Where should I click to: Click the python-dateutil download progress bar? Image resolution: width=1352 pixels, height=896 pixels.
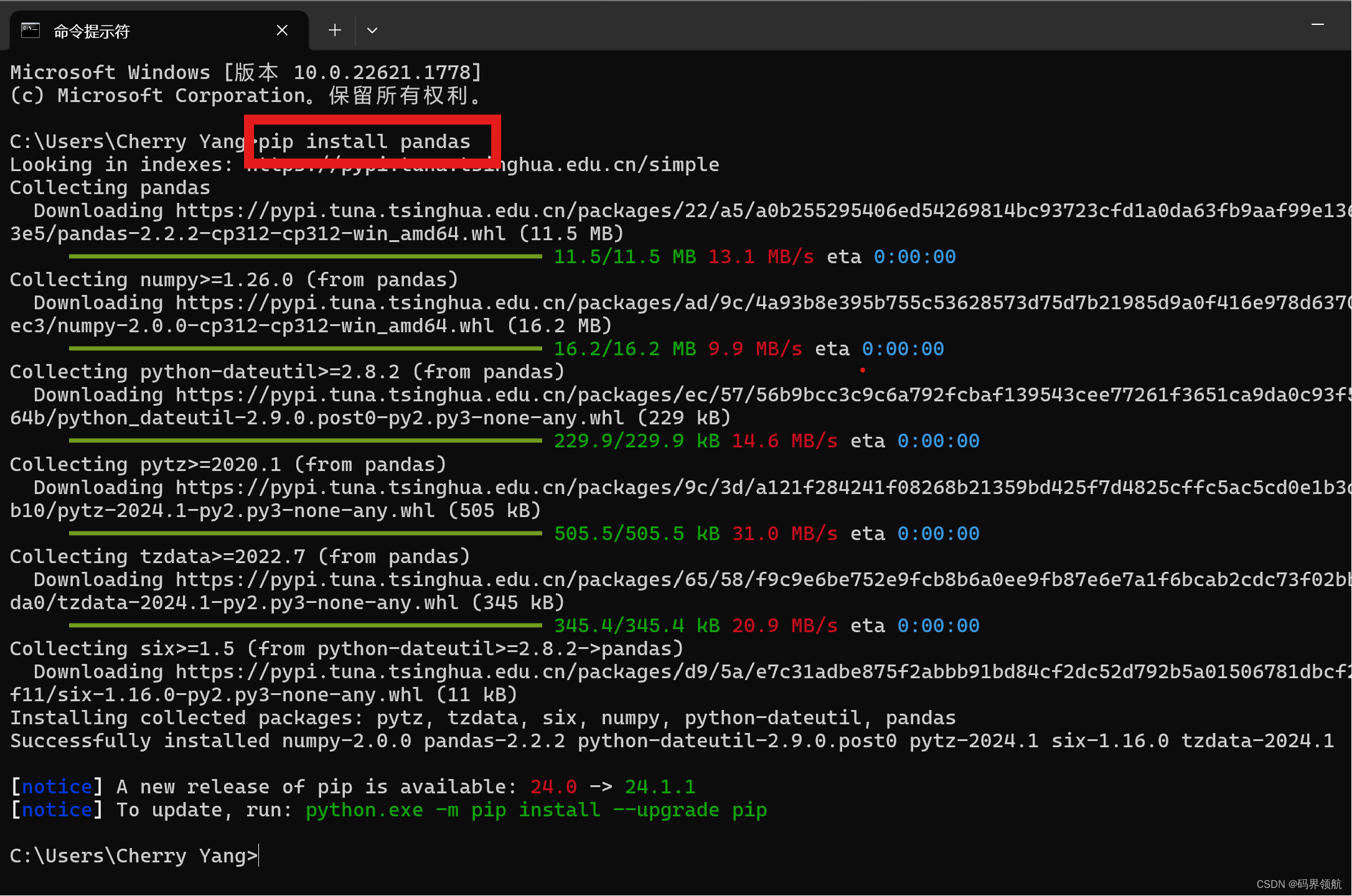click(305, 441)
